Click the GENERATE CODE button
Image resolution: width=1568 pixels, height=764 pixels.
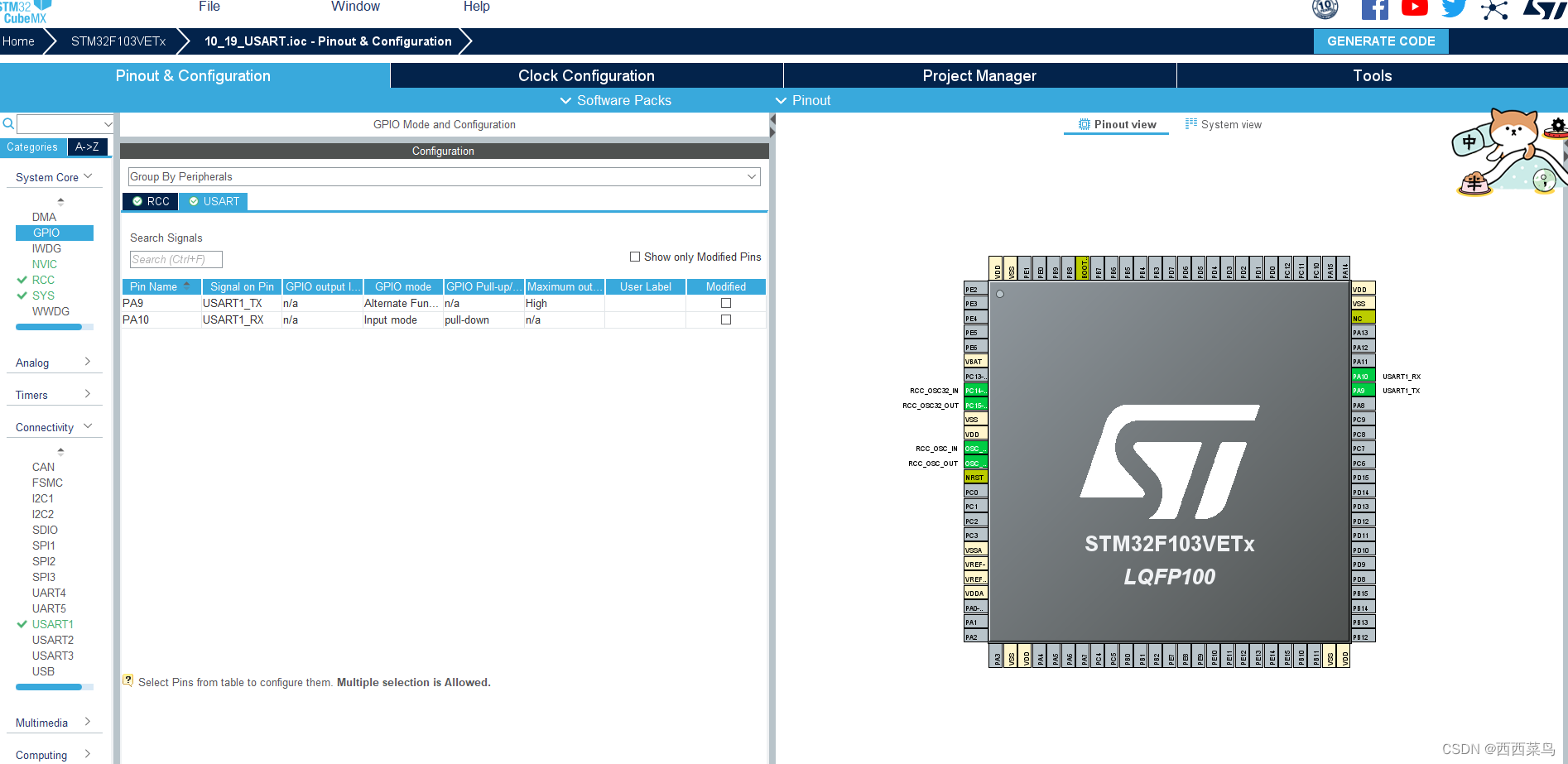(x=1380, y=41)
